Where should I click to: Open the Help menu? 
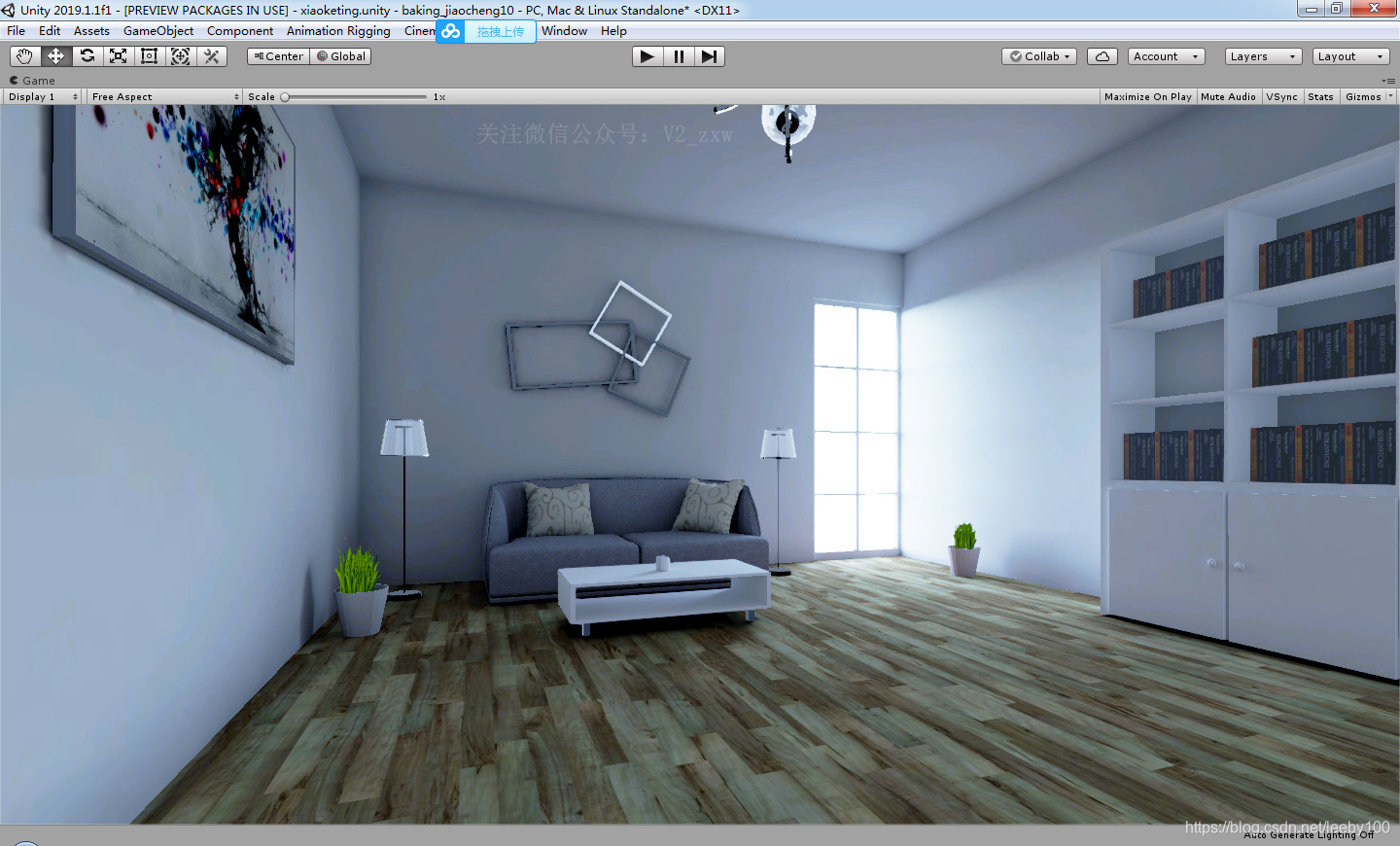point(613,31)
